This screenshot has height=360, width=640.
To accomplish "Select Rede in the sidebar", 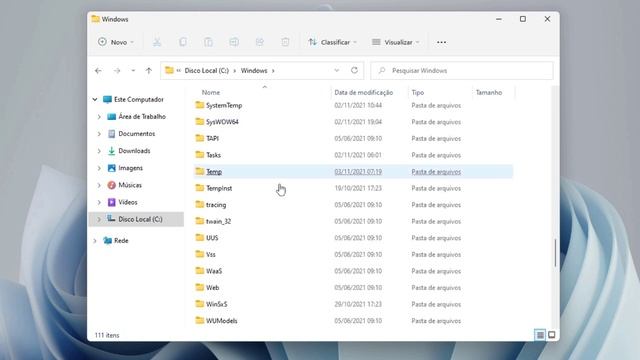I will [121, 240].
